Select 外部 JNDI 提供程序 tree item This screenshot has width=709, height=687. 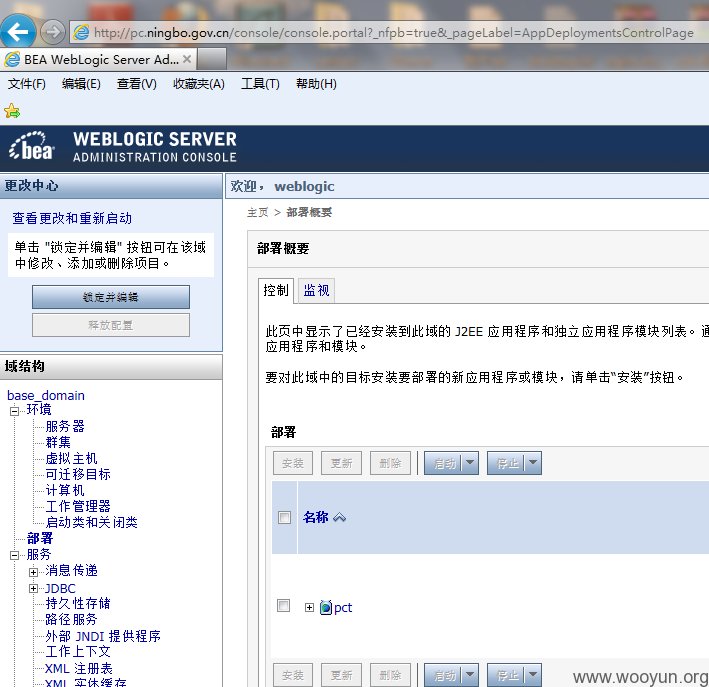(x=103, y=636)
